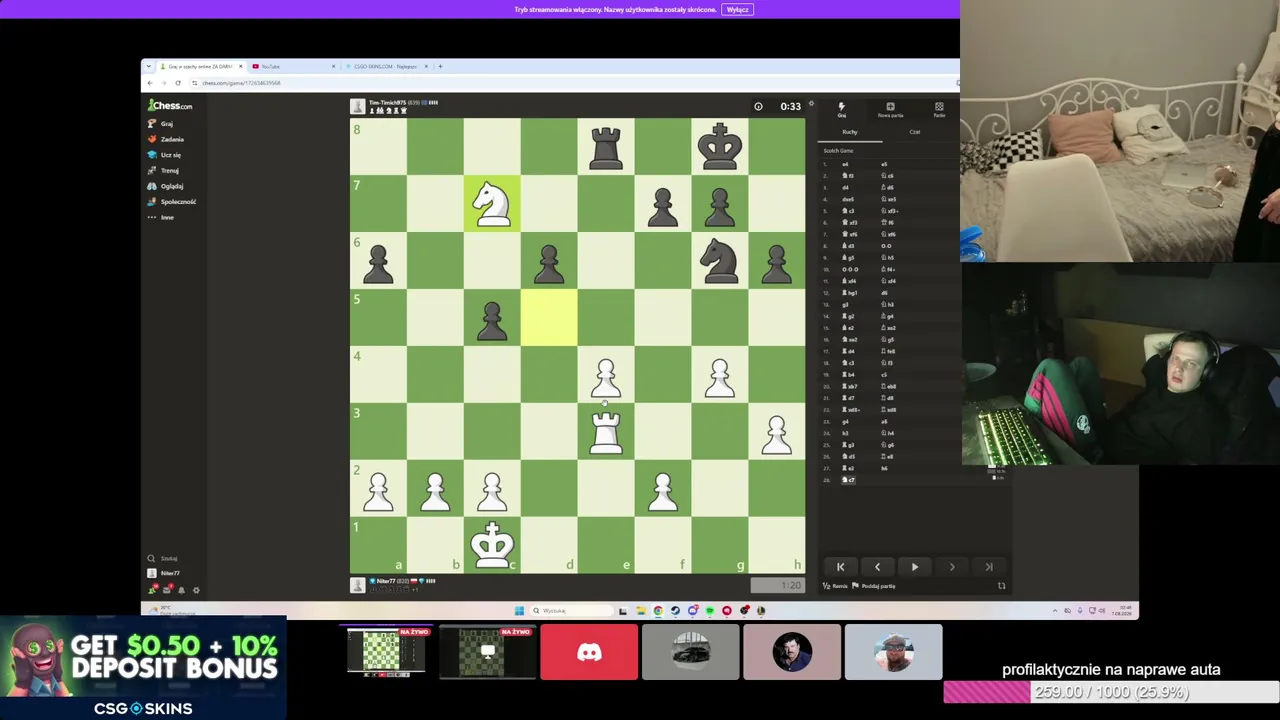This screenshot has height=720, width=1280.
Task: Click Windows Start button on taskbar
Action: pos(519,610)
